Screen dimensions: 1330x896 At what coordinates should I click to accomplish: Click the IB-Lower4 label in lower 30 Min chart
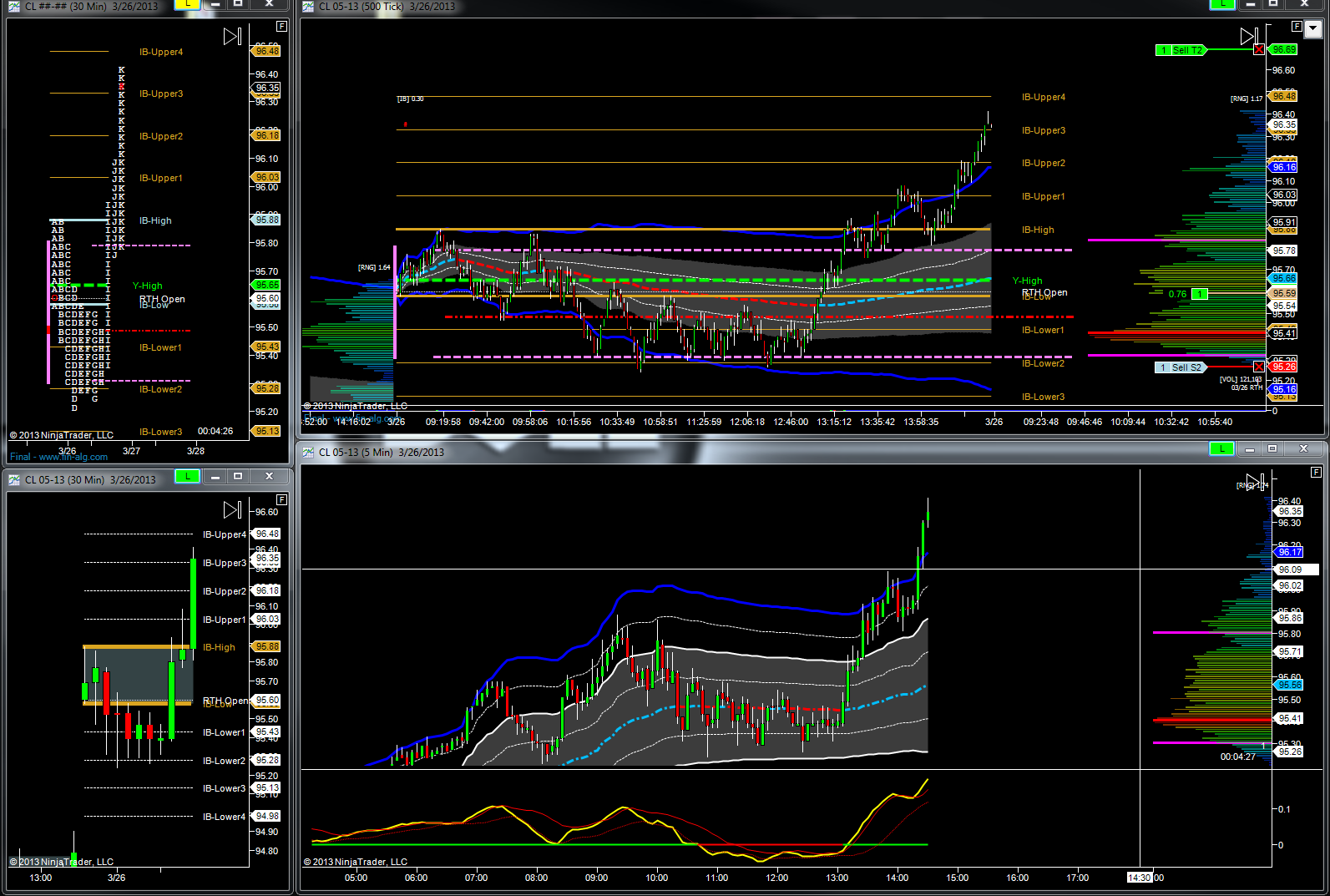pyautogui.click(x=224, y=817)
